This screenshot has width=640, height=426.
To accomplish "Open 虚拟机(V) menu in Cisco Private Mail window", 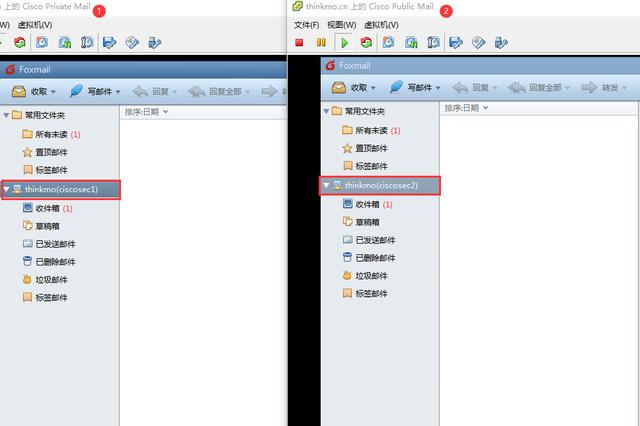I will 35,25.
